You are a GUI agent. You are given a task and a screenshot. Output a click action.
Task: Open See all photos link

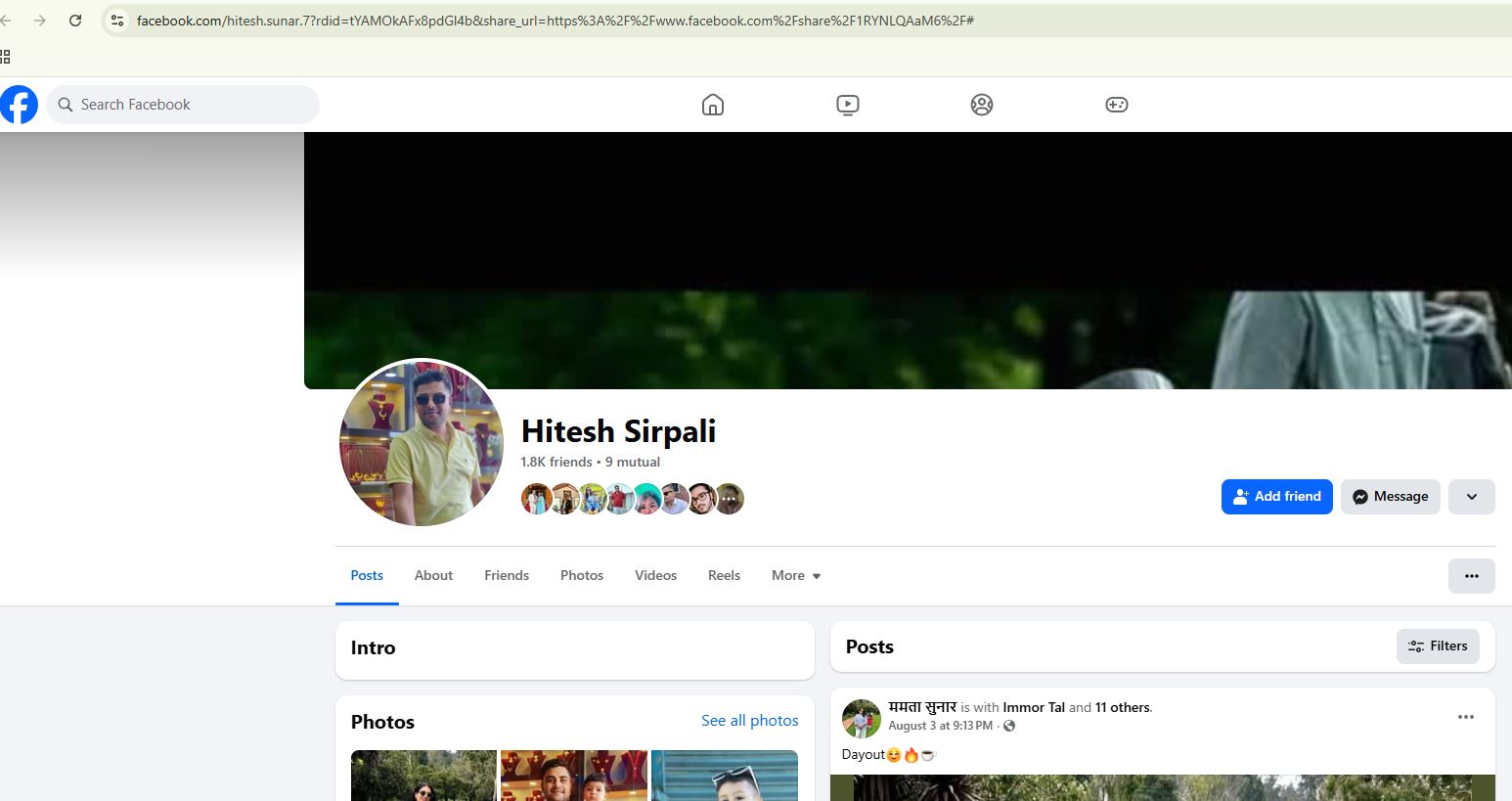pyautogui.click(x=749, y=721)
